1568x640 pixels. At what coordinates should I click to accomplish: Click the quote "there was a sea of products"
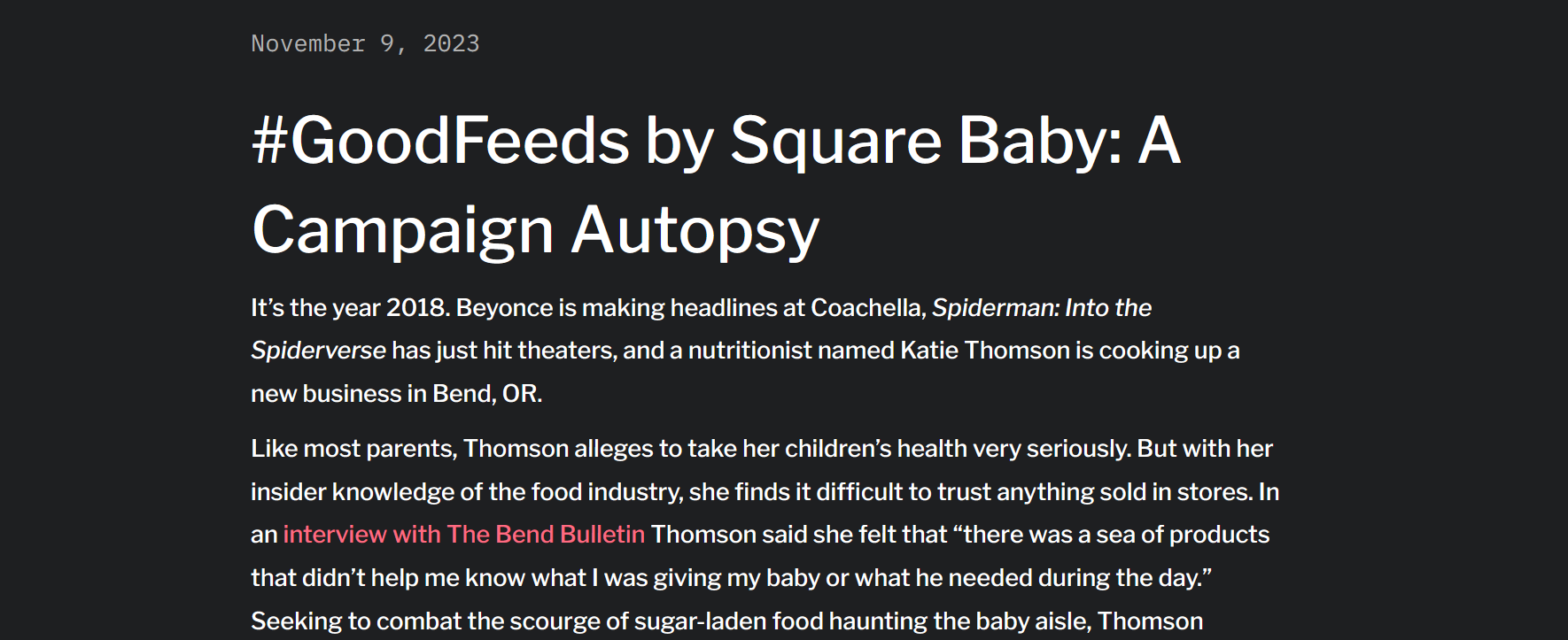1116,535
